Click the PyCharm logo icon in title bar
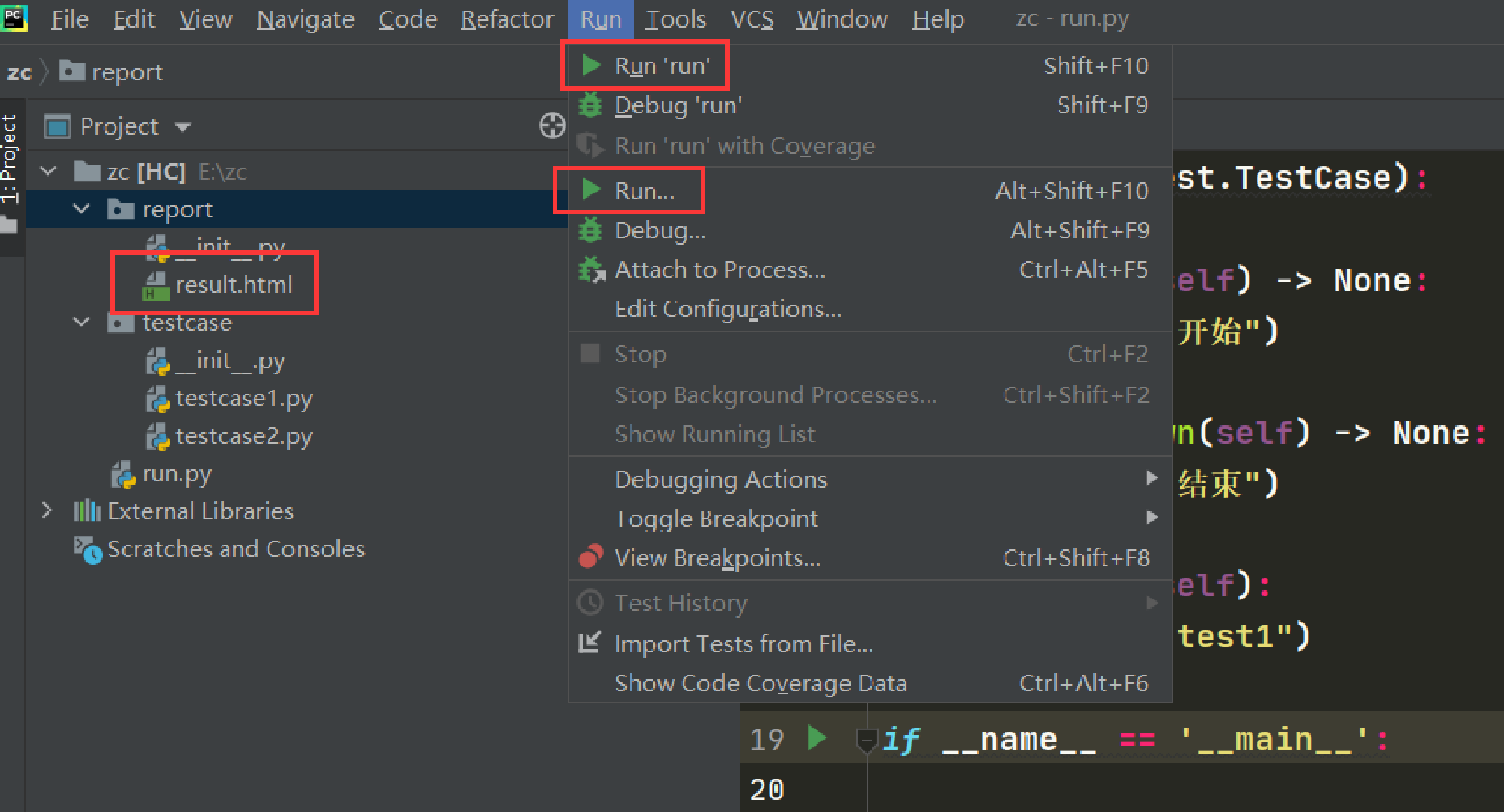The image size is (1504, 812). pos(15,17)
